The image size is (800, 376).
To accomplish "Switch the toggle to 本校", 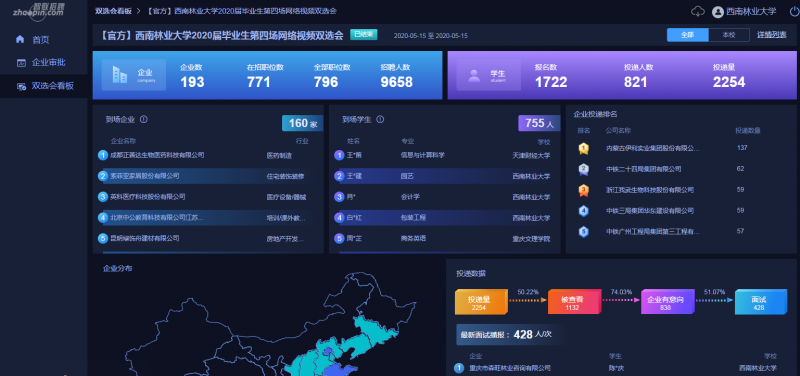I will coord(729,35).
